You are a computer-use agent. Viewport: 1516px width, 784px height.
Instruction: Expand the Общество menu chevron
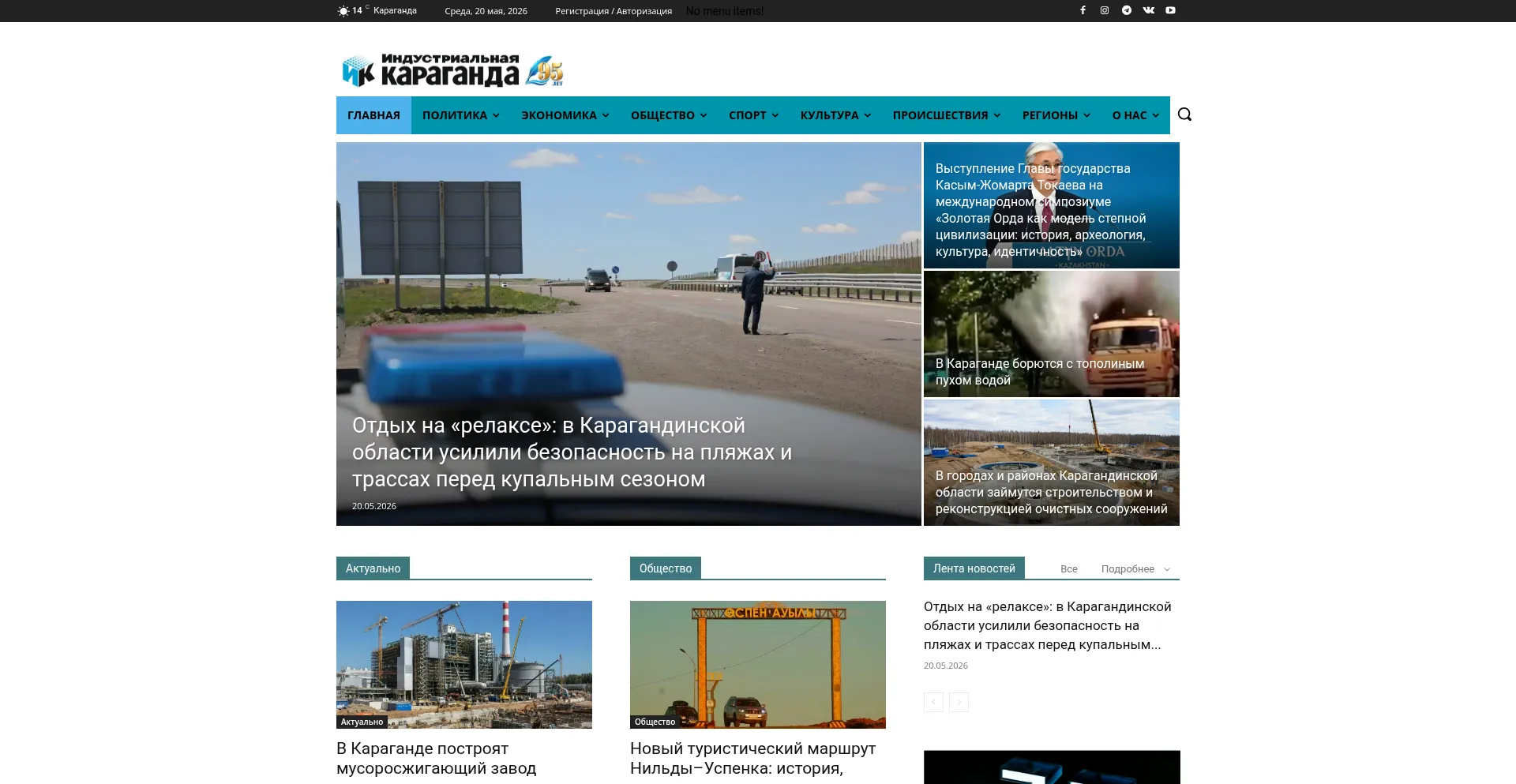tap(704, 115)
